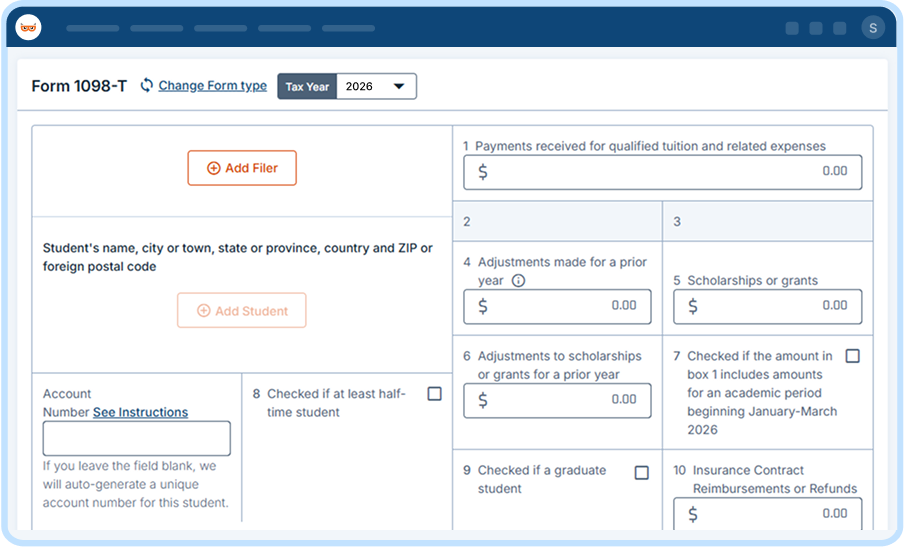Open the user avatar labeled S
904x547 pixels.
[873, 28]
